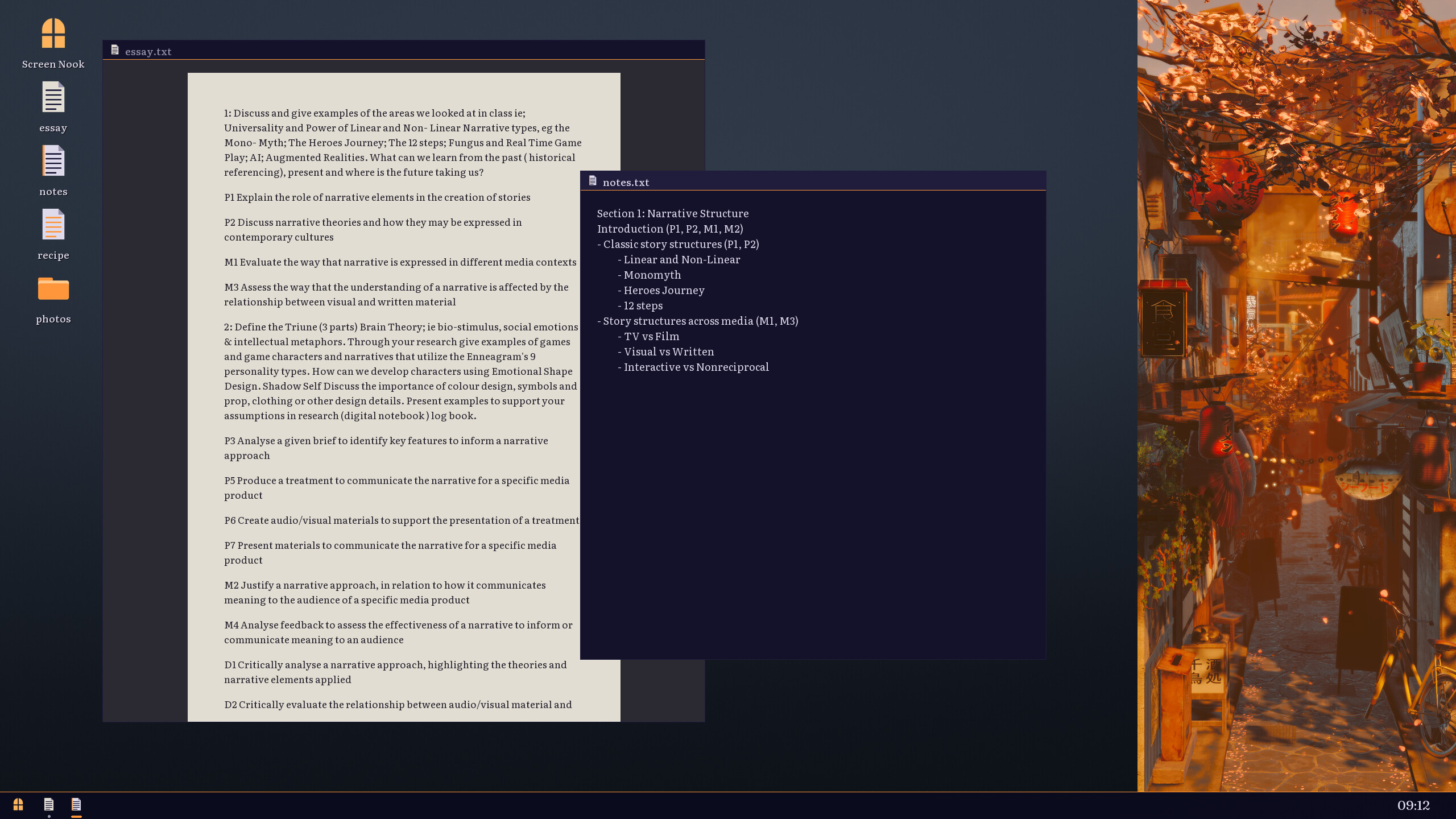Click the '- 12 steps' note line
Image resolution: width=1456 pixels, height=819 pixels.
click(x=640, y=305)
